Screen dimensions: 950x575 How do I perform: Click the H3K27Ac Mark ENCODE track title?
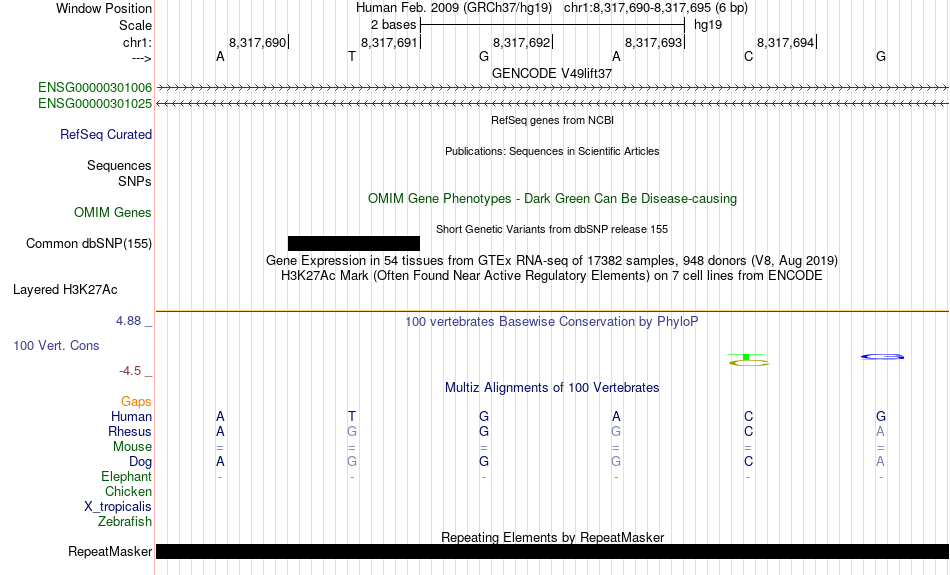tap(552, 276)
